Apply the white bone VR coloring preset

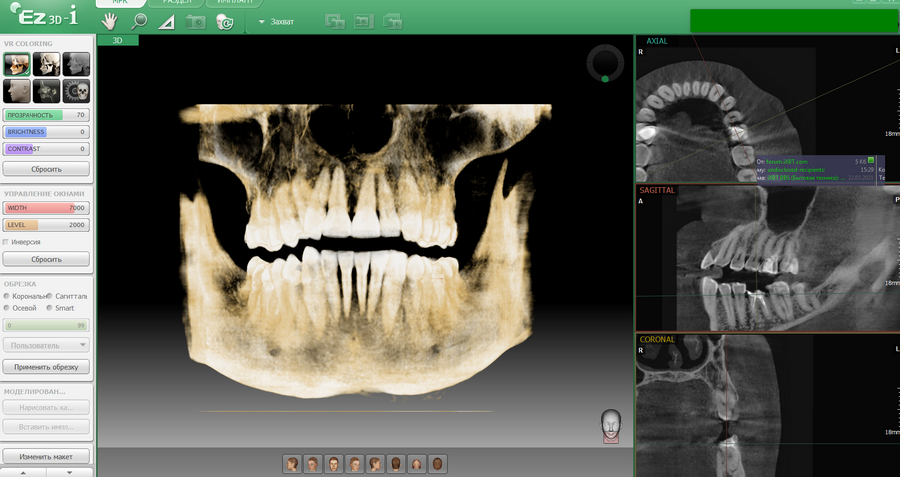pyautogui.click(x=46, y=65)
